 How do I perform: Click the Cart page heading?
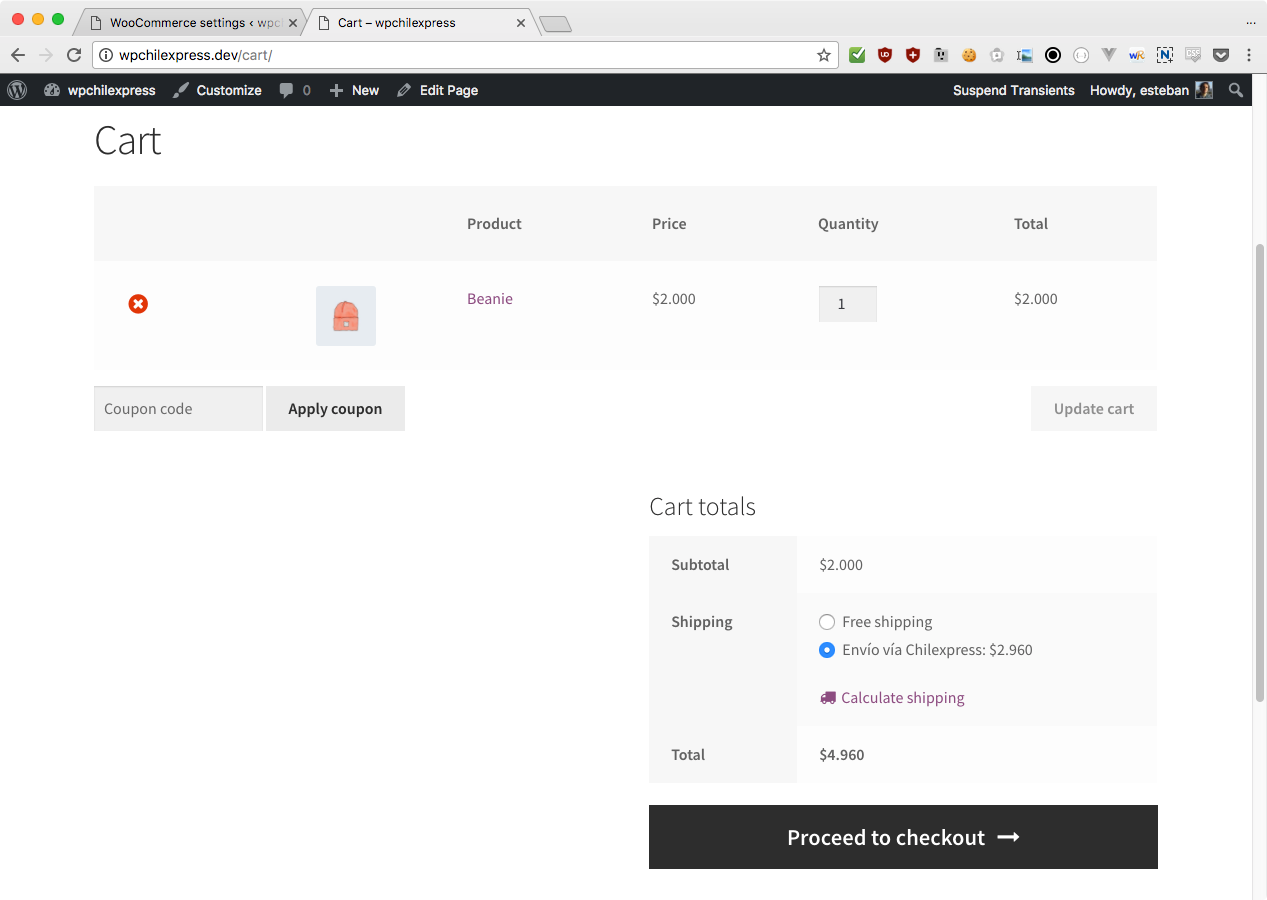128,141
